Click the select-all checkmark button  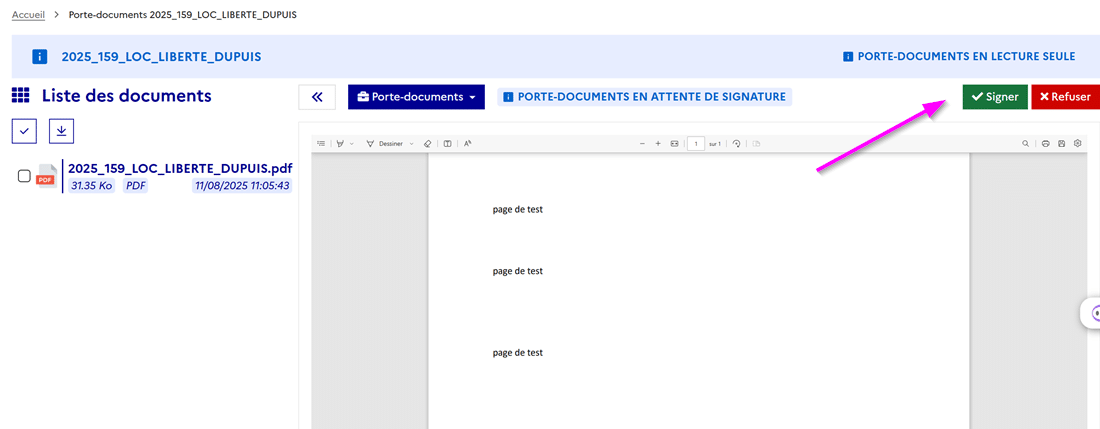pos(25,130)
